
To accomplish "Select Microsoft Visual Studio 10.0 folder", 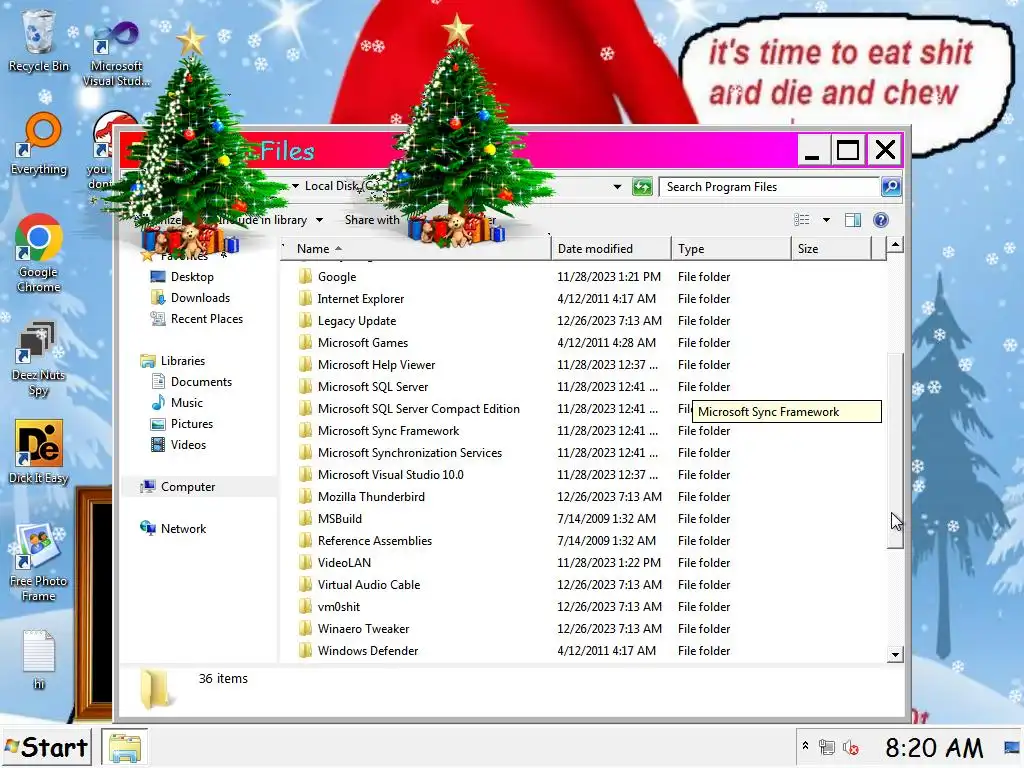I will [x=391, y=475].
